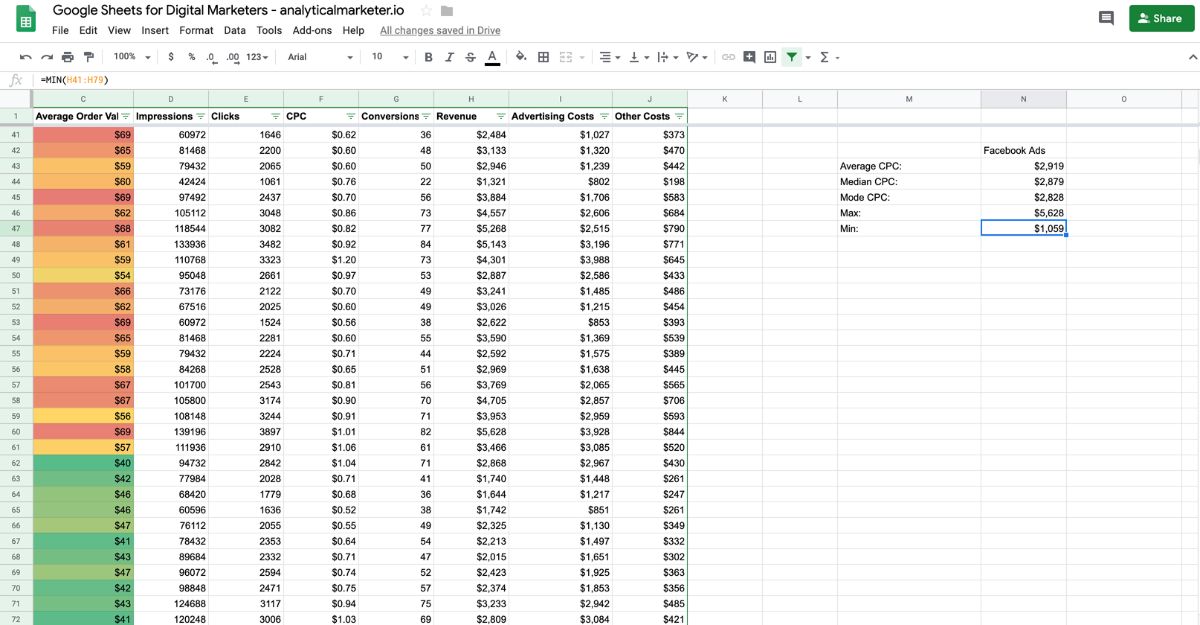Open the comment history icon
Image resolution: width=1200 pixels, height=625 pixels.
point(1106,18)
